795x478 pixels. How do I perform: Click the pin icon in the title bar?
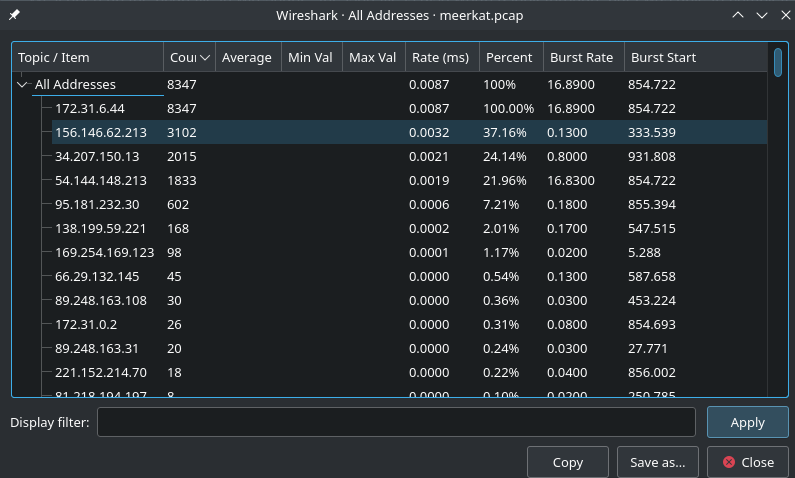14,15
